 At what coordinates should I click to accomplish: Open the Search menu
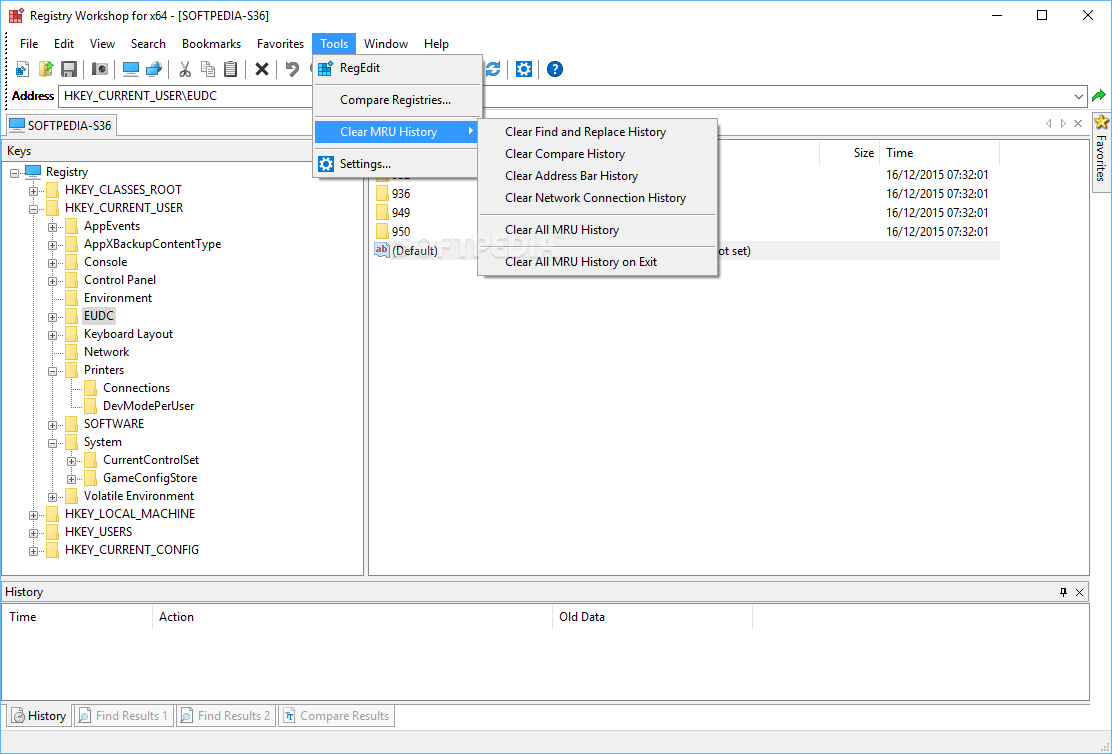tap(148, 44)
